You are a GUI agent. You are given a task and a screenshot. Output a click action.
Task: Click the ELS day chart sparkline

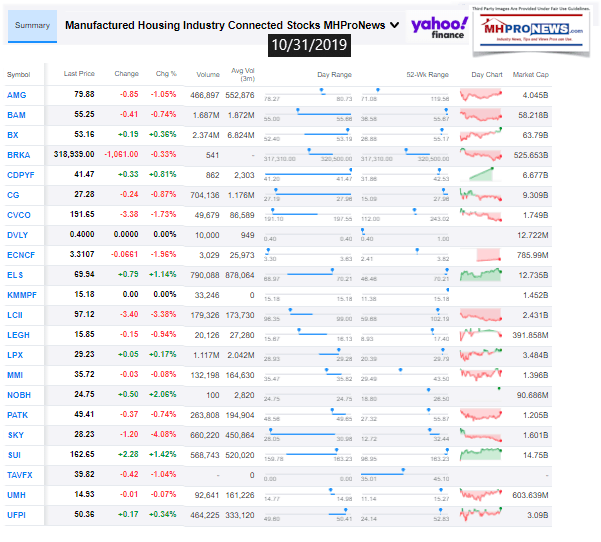click(481, 274)
